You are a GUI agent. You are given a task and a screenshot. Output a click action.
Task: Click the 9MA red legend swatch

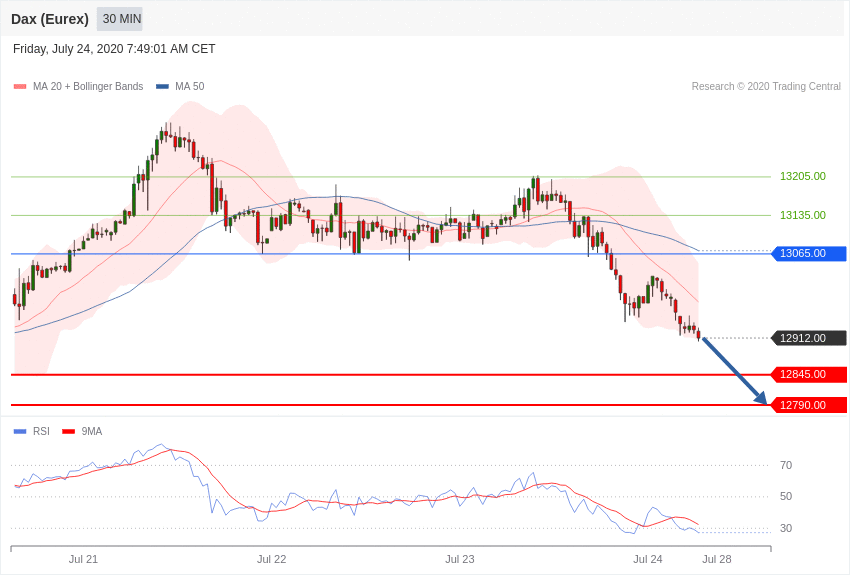tap(69, 431)
